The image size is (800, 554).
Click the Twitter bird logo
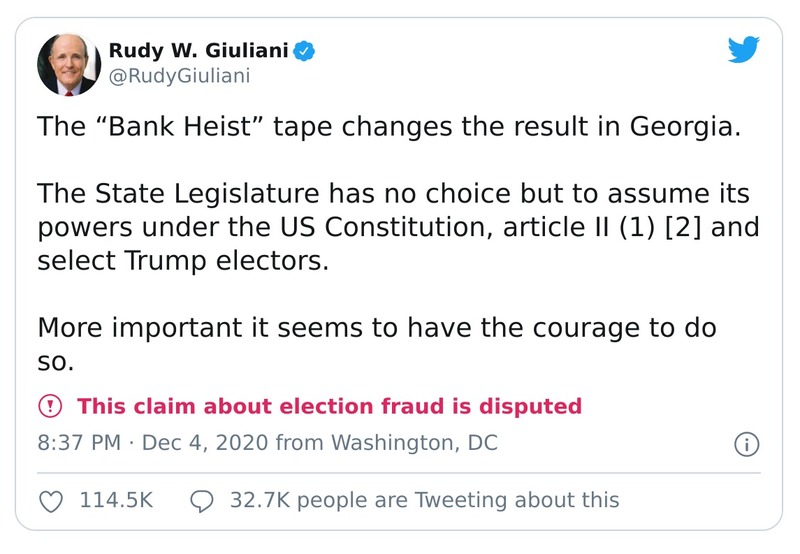(x=744, y=51)
